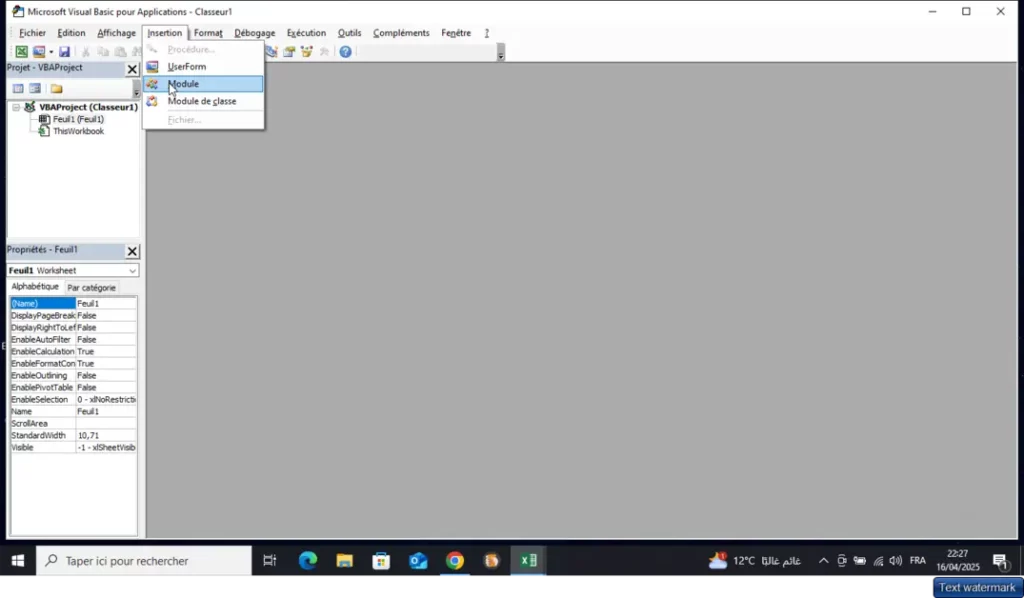Collapse the VBAProject (Classeur1) tree node

14,107
